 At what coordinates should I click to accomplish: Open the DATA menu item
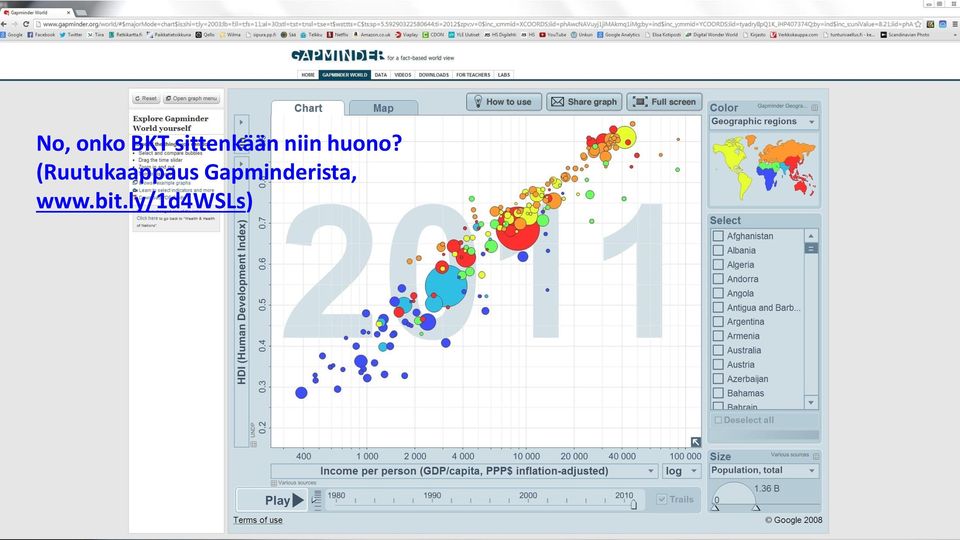click(x=381, y=75)
